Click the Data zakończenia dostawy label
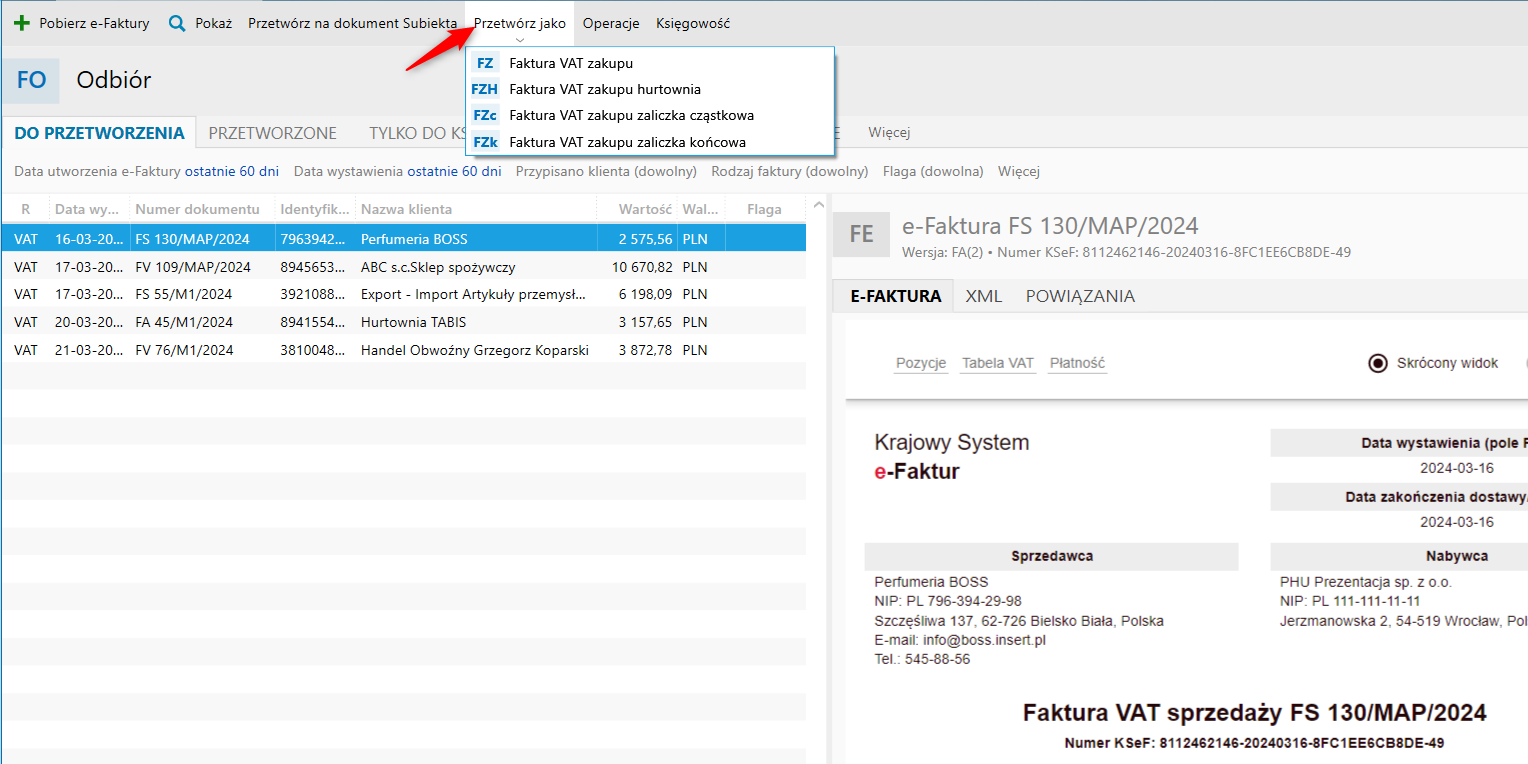The image size is (1528, 764). coord(1436,497)
